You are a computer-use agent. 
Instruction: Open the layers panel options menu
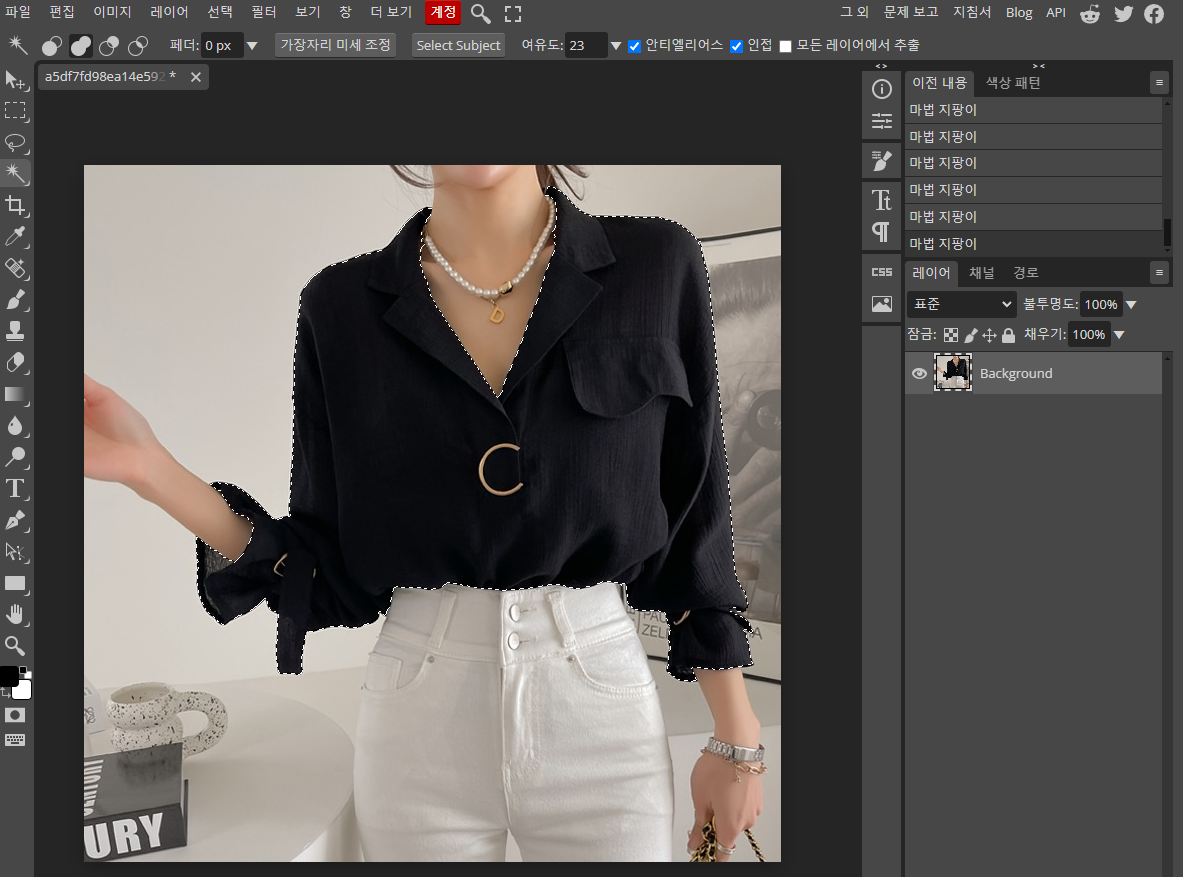tap(1160, 272)
